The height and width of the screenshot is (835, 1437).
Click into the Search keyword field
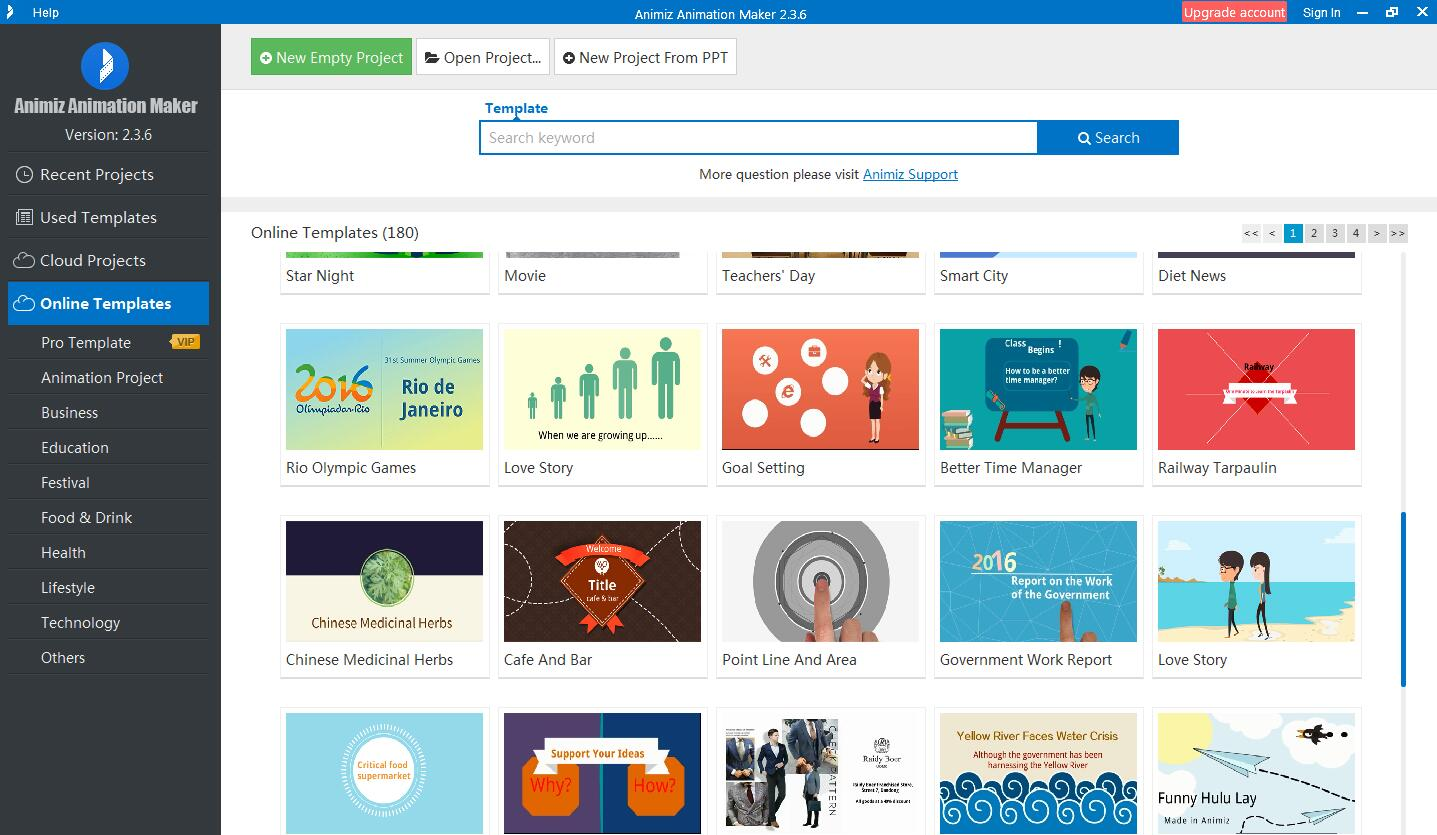[x=758, y=138]
